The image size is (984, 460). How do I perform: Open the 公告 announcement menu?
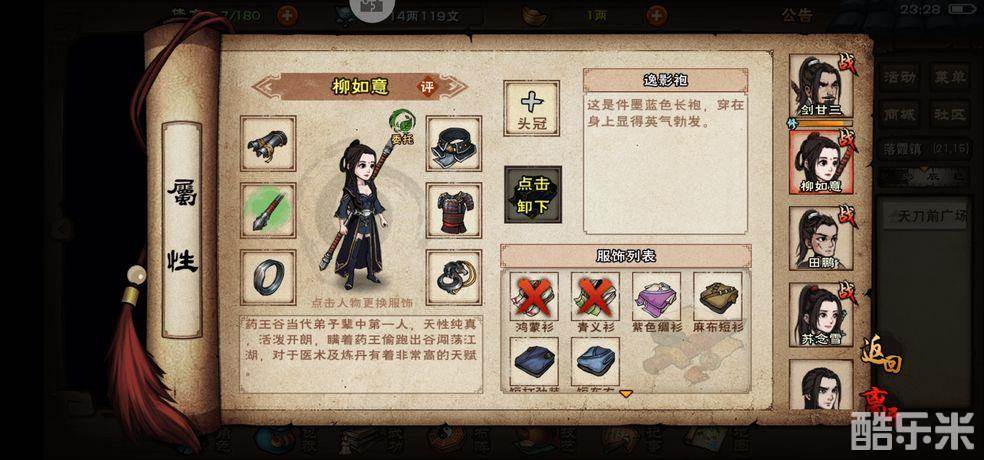click(x=798, y=14)
